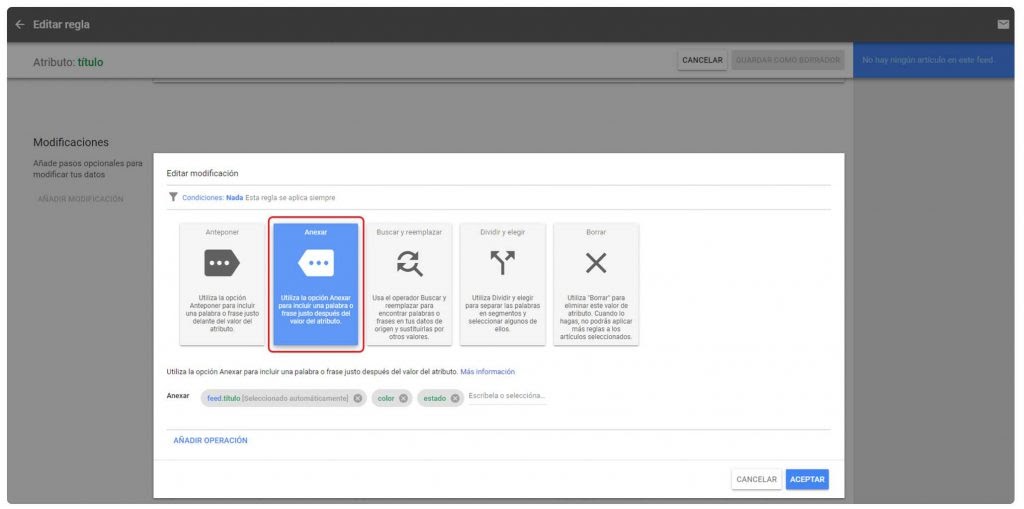Remove the estado chip
Viewport: 1024px width, 509px height.
coord(455,398)
